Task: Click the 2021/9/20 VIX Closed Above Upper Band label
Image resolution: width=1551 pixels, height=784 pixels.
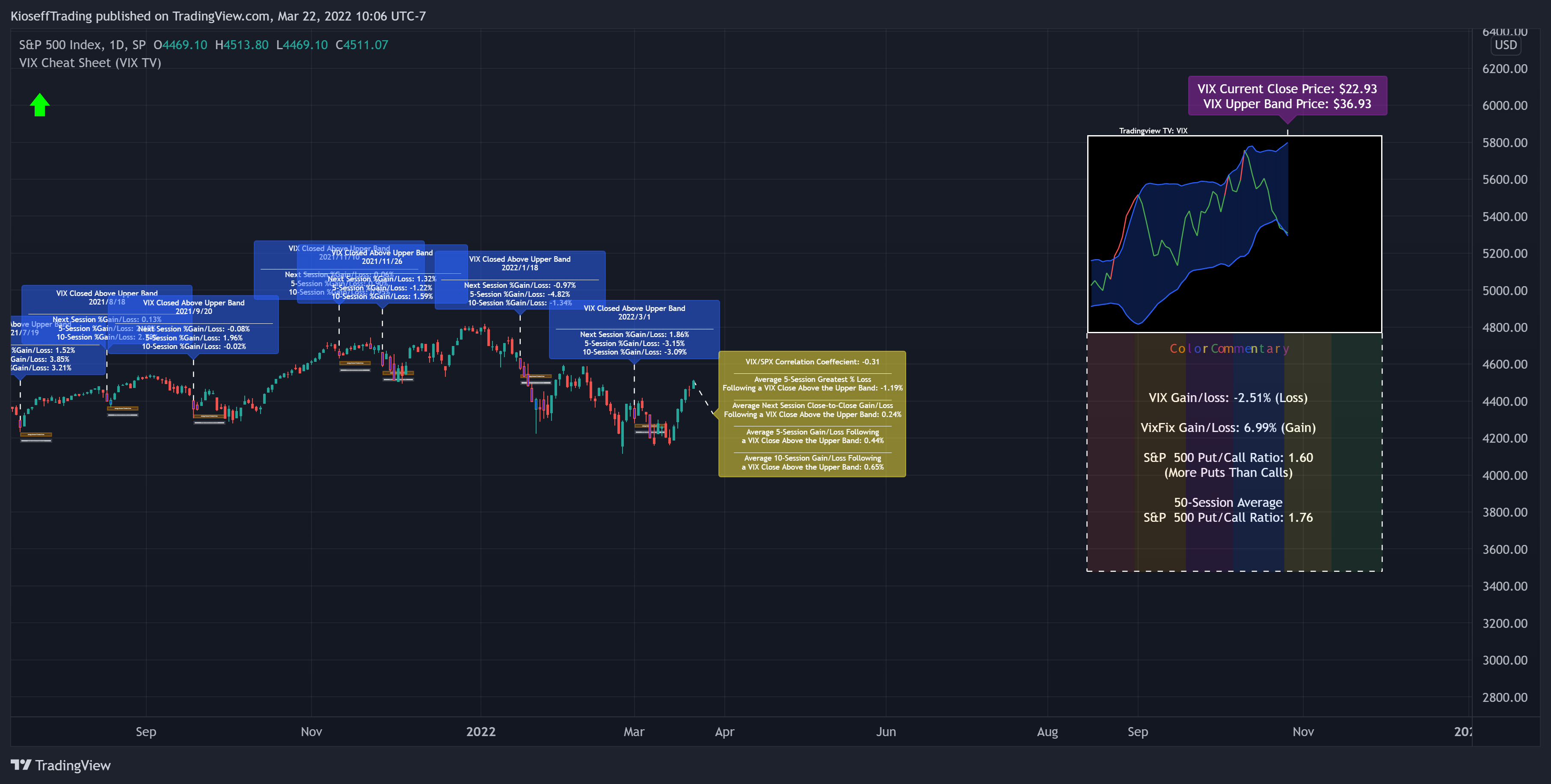Action: point(193,324)
